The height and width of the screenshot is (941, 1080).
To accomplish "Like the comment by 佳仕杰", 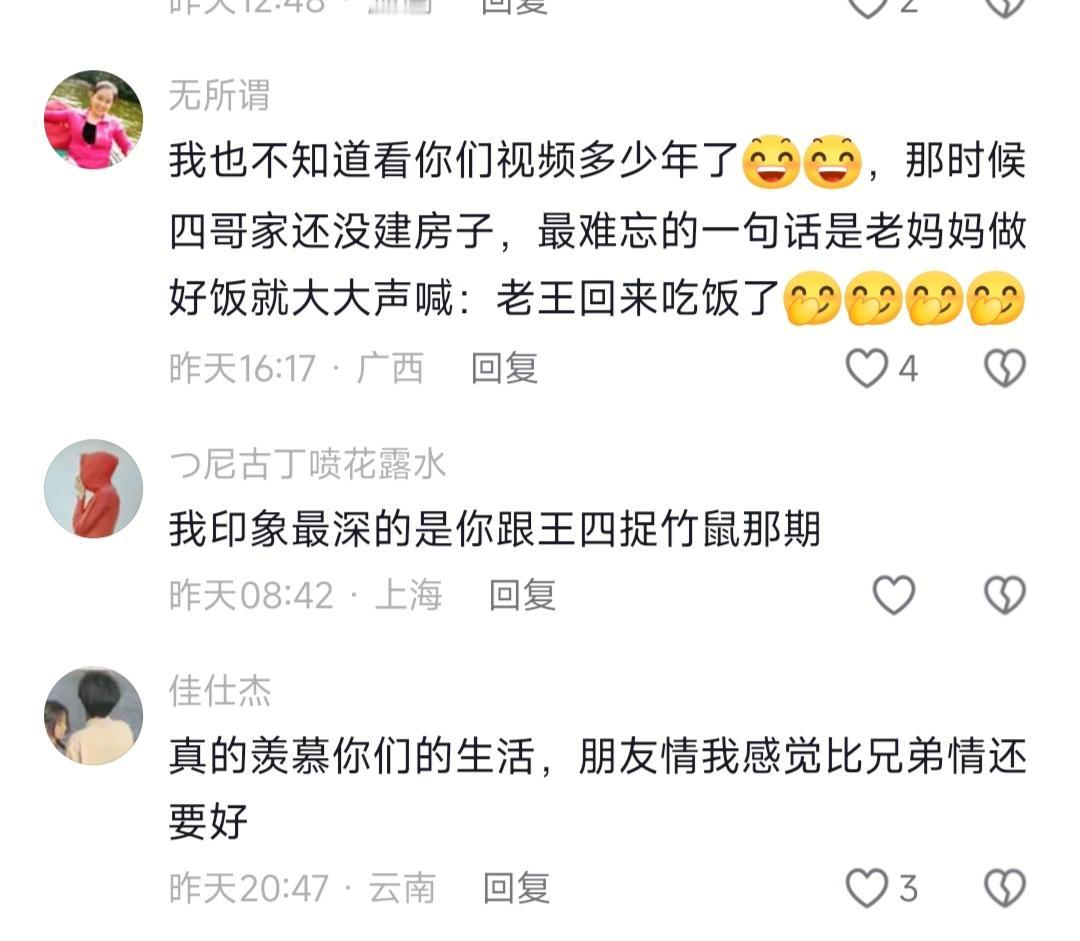I will coord(866,887).
